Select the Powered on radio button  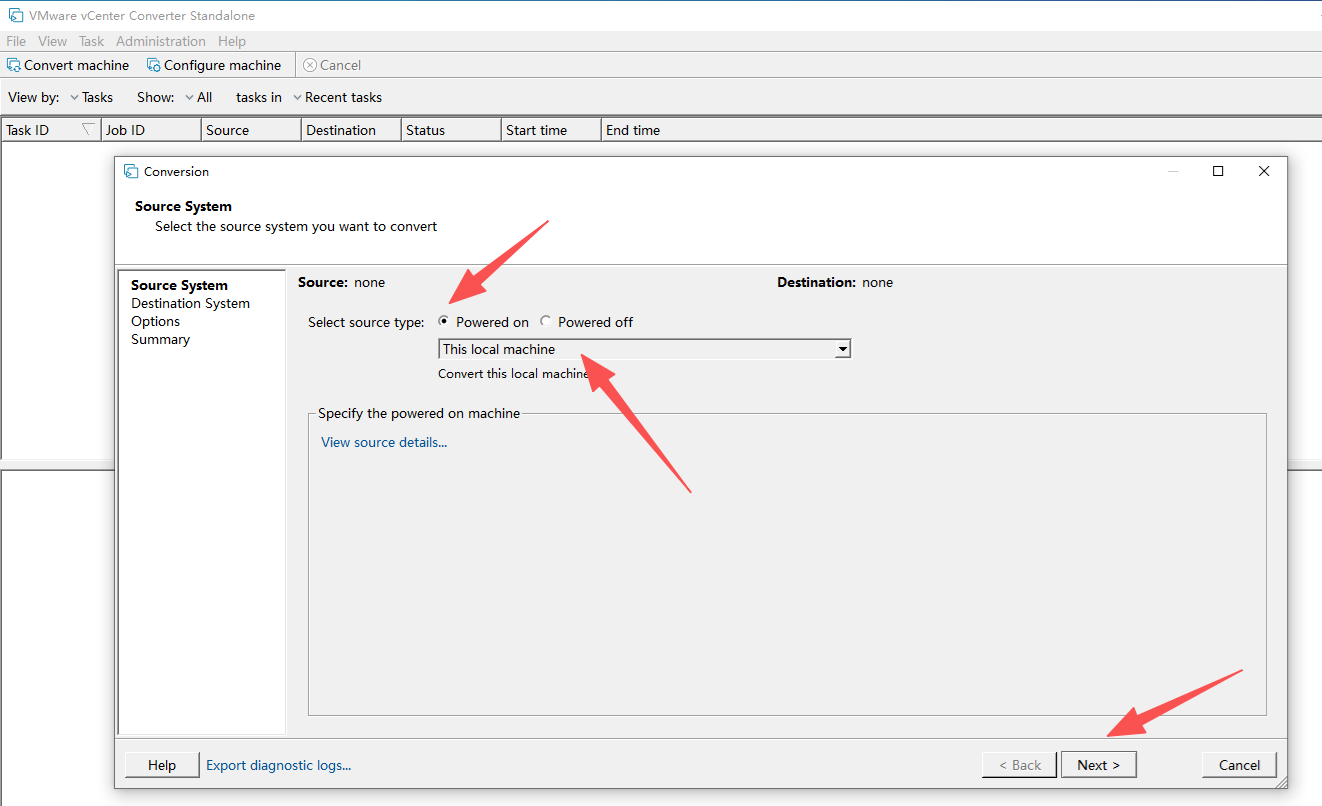444,322
